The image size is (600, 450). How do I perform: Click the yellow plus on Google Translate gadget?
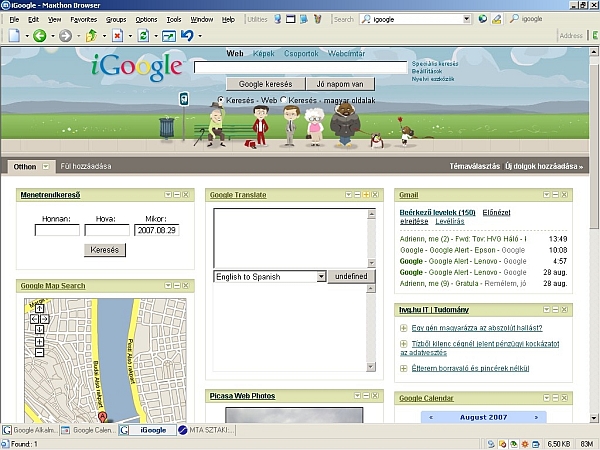366,195
